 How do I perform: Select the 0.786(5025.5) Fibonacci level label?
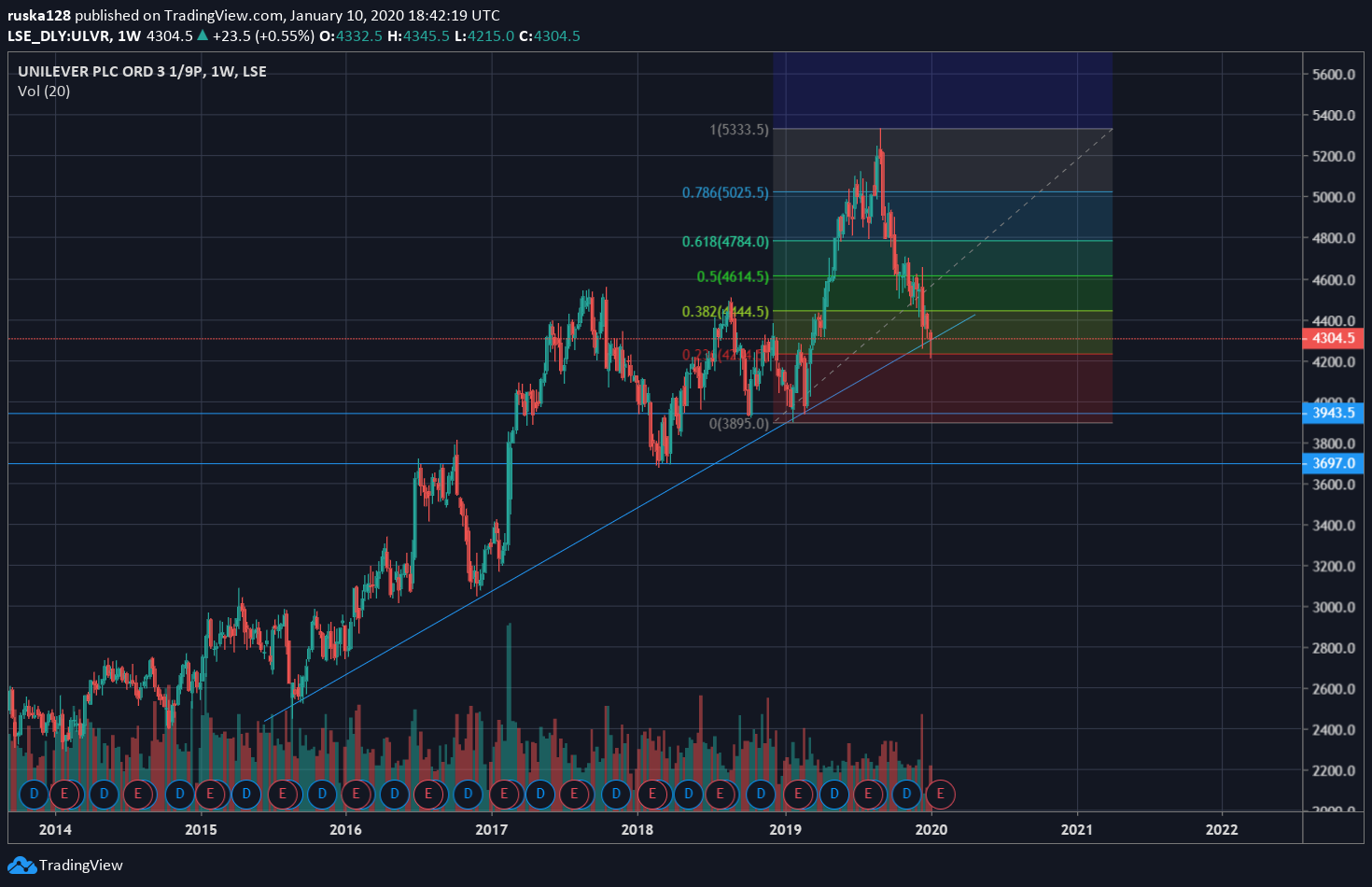tap(725, 192)
